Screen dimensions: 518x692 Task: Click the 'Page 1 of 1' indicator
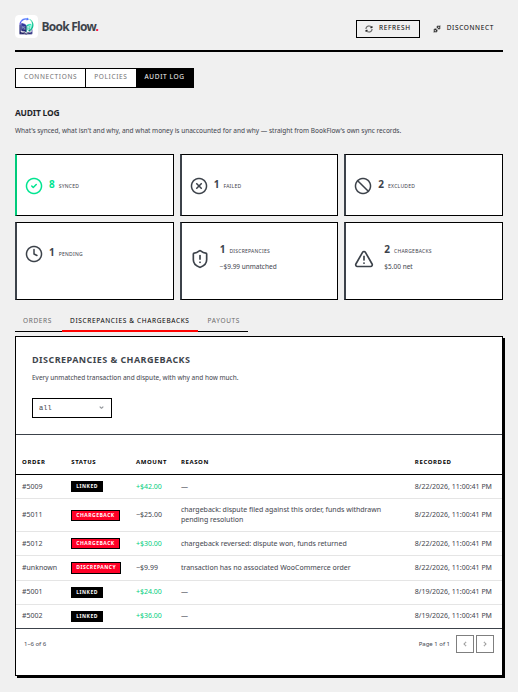coord(434,644)
